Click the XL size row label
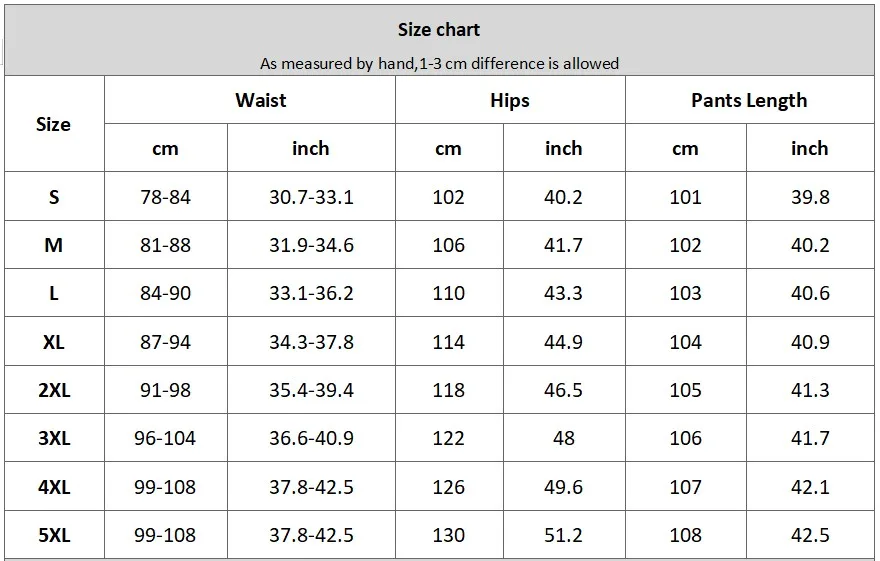This screenshot has width=880, height=561. click(x=54, y=342)
